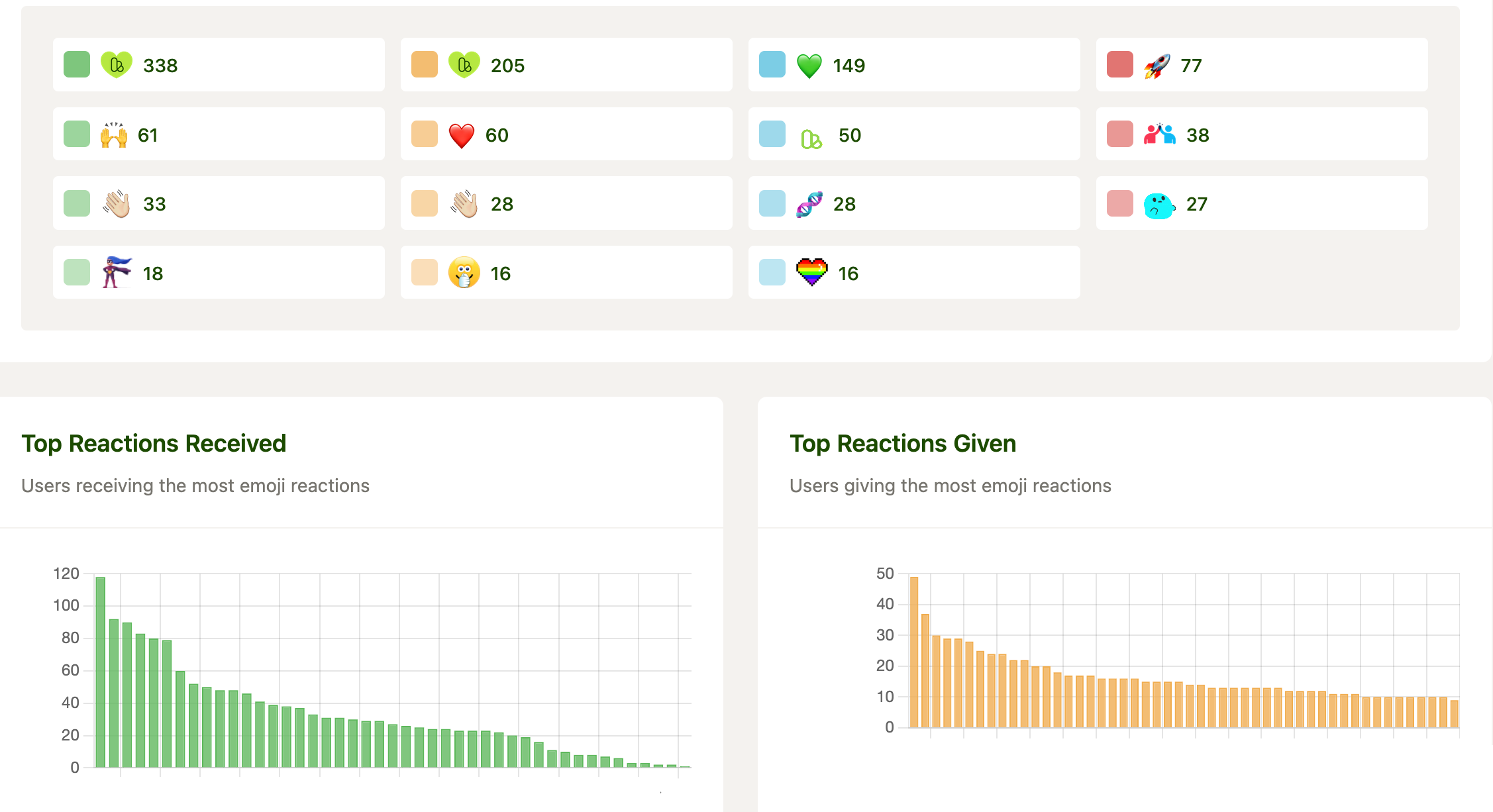The height and width of the screenshot is (812, 1493).
Task: Click the green heart emoji showing 149
Action: pos(809,66)
